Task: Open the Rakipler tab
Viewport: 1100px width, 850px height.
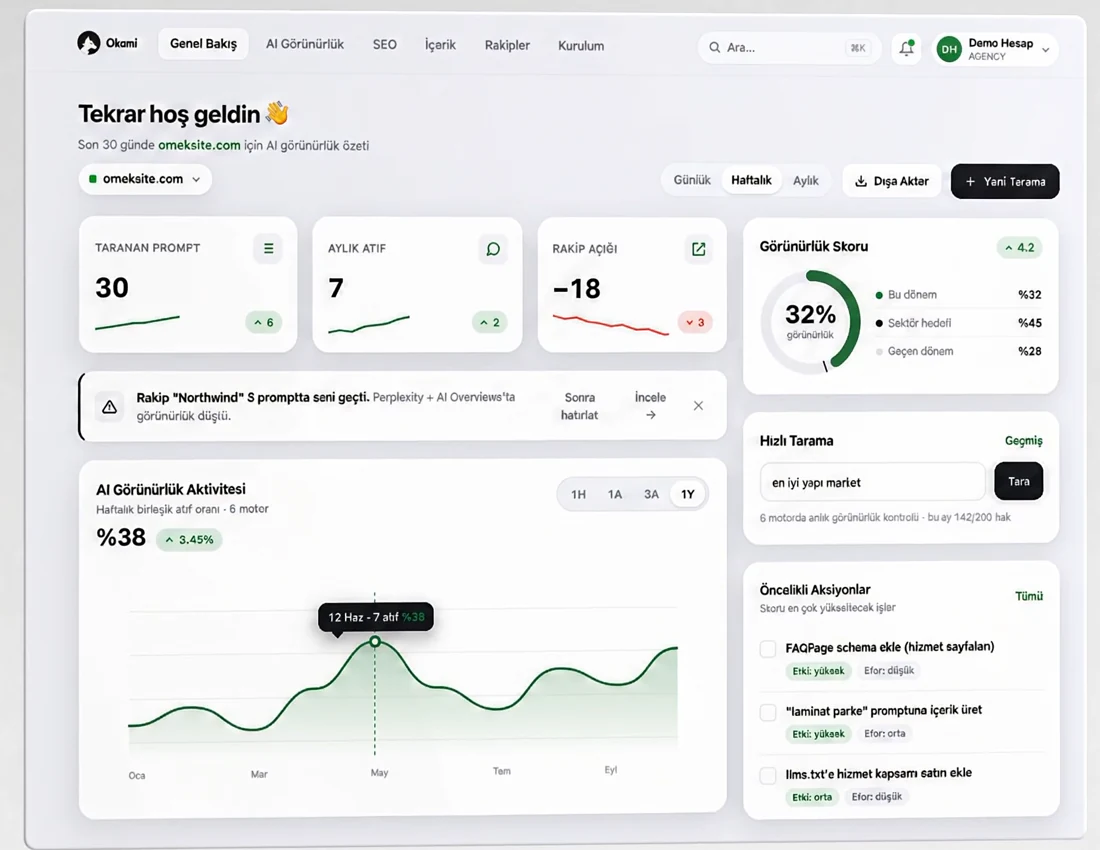Action: tap(507, 45)
